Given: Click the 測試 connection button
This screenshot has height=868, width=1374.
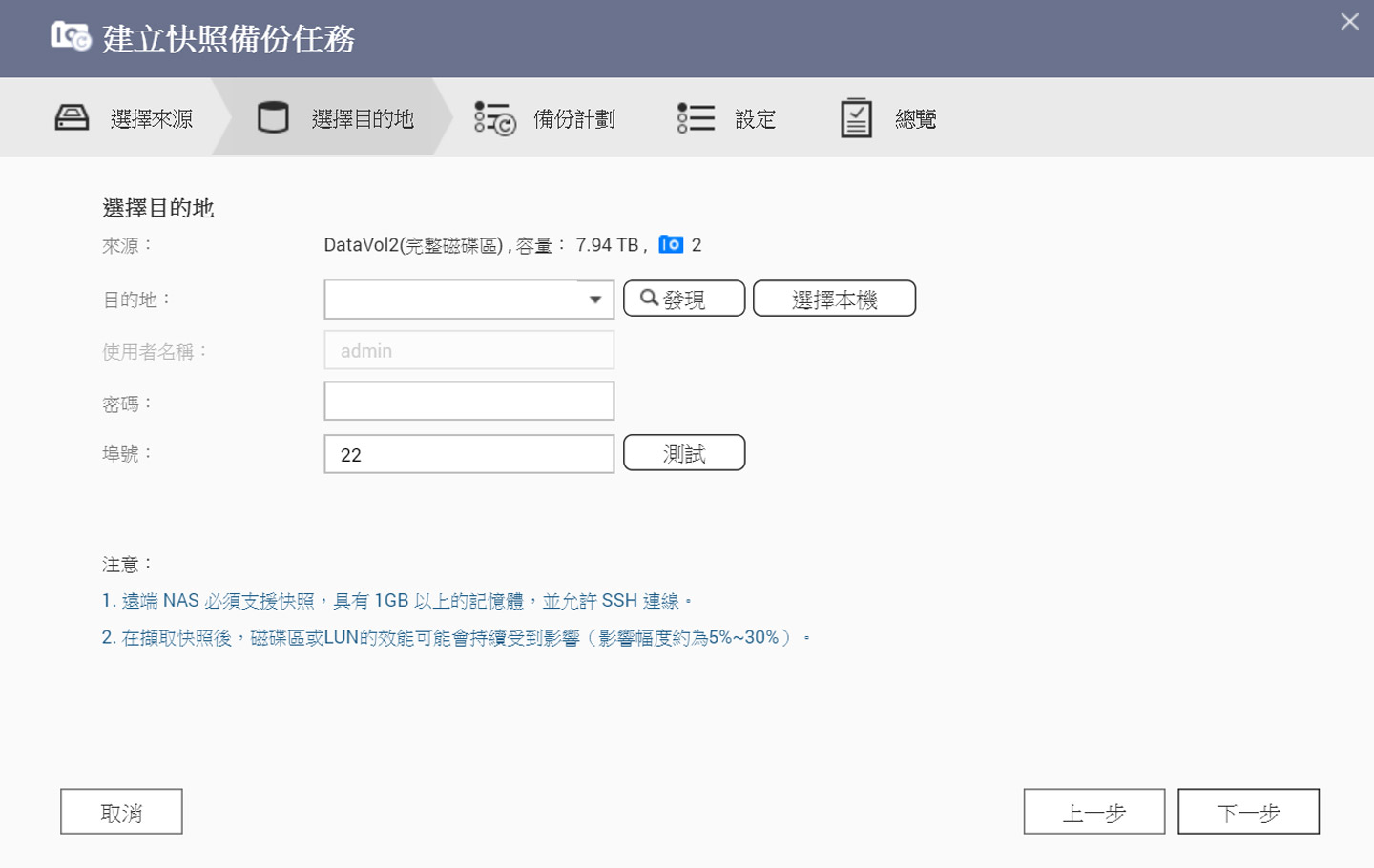Looking at the screenshot, I should (684, 453).
